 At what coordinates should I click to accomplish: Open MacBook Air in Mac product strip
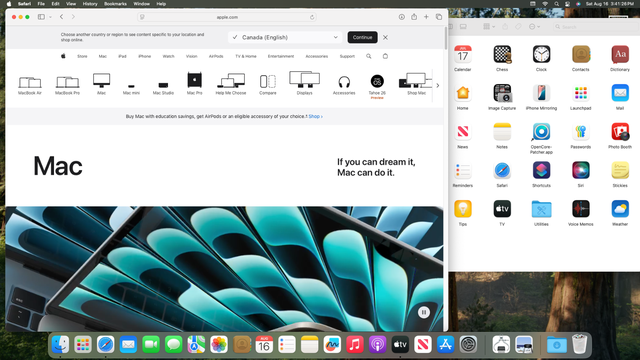point(30,85)
